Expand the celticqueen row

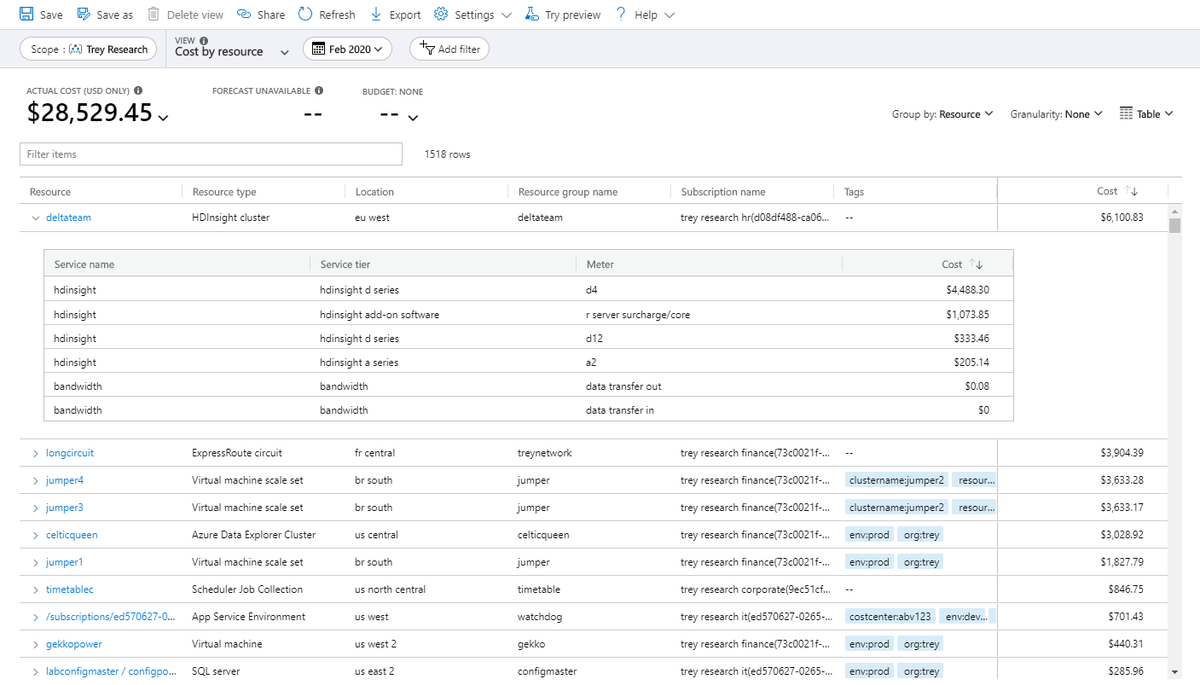click(36, 535)
